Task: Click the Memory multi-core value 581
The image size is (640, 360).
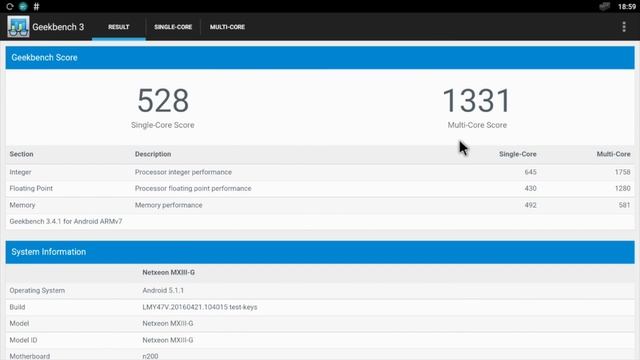Action: coord(624,205)
